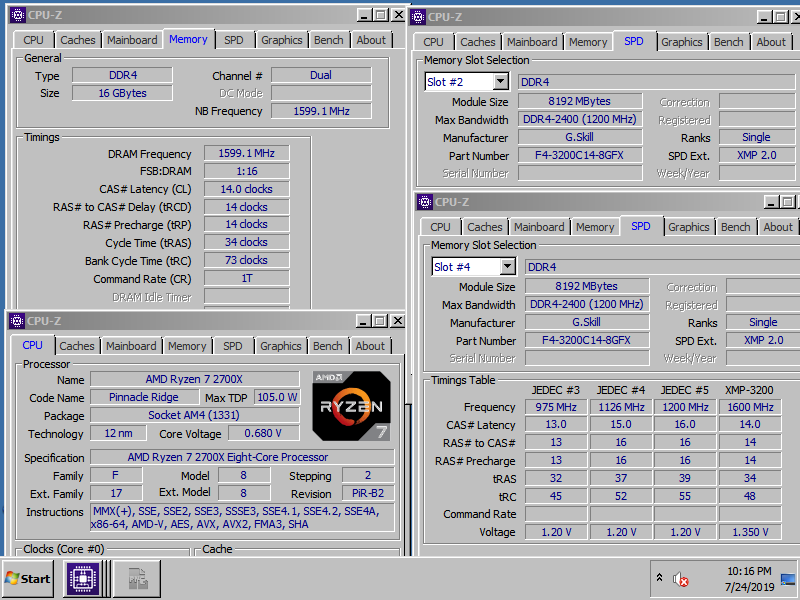Open Bench tab in Slot #2 window

(x=729, y=42)
